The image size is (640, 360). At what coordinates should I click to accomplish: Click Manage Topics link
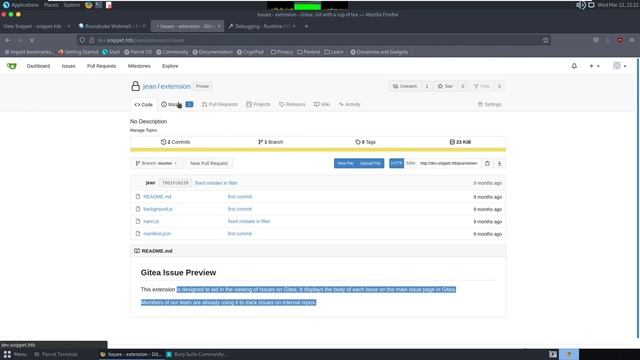[143, 130]
